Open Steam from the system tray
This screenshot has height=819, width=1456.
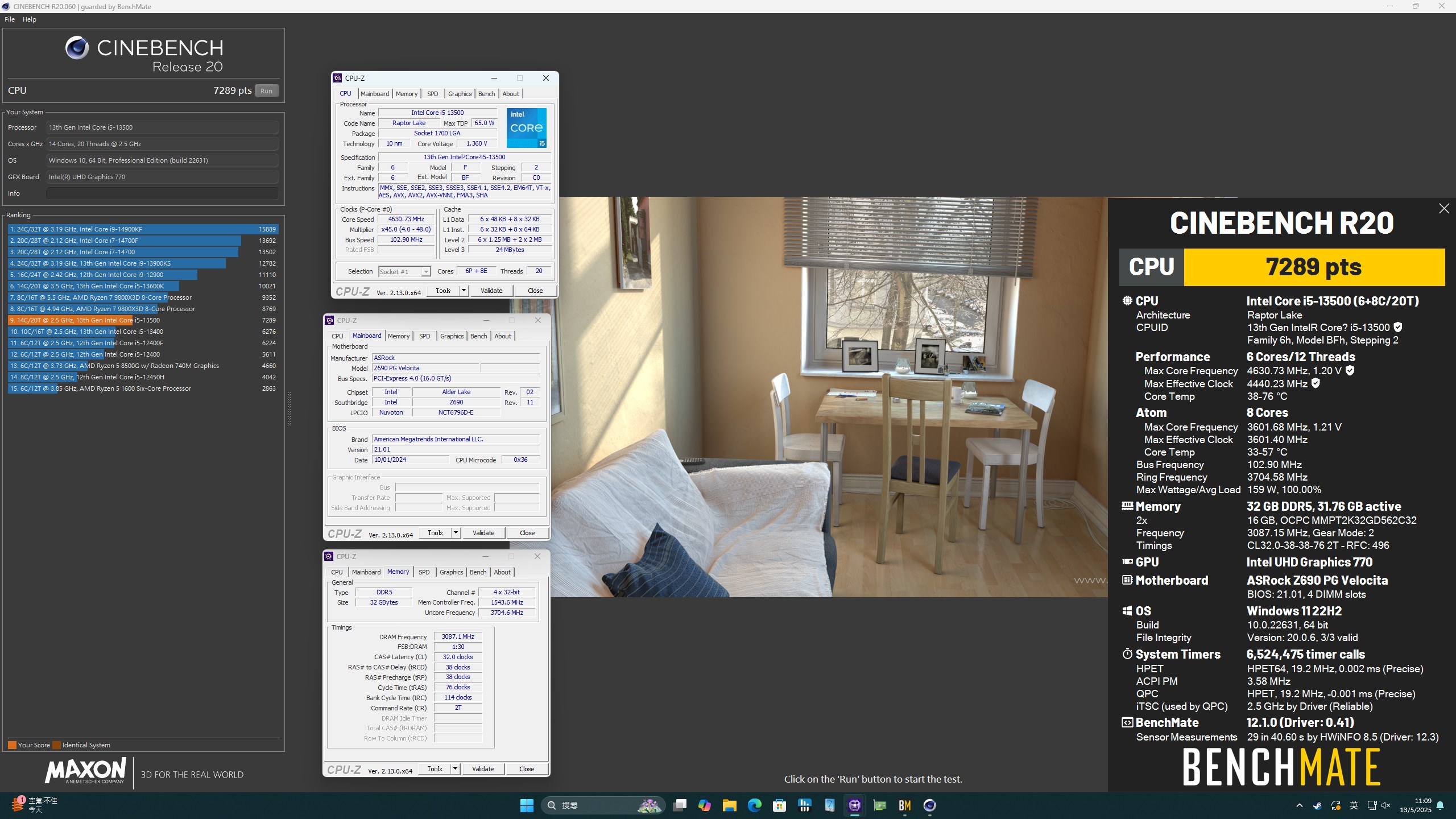point(1317,805)
